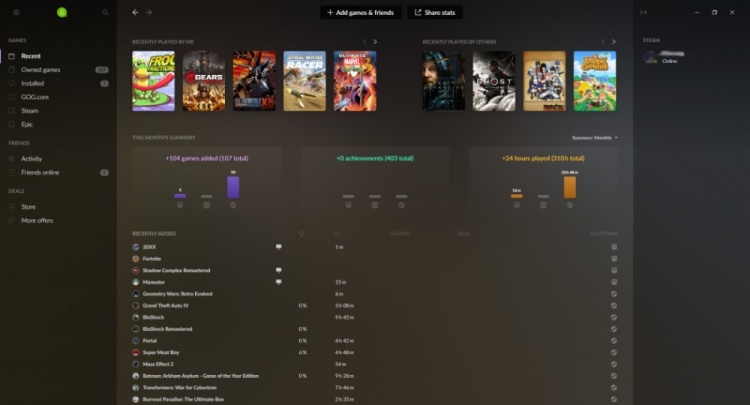Open the Ultimate Marvel vs Capcom 3 cover
The width and height of the screenshot is (750, 405).
(x=355, y=81)
